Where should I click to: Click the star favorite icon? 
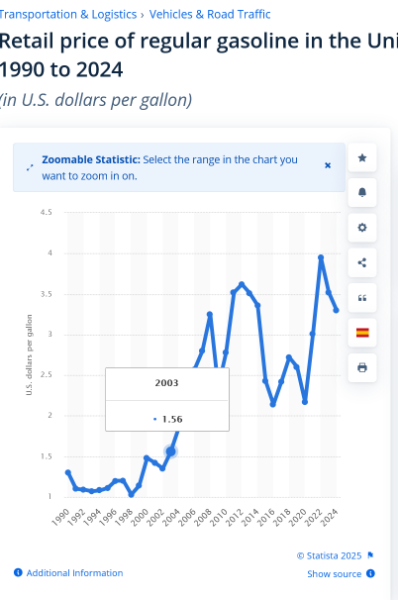362,158
